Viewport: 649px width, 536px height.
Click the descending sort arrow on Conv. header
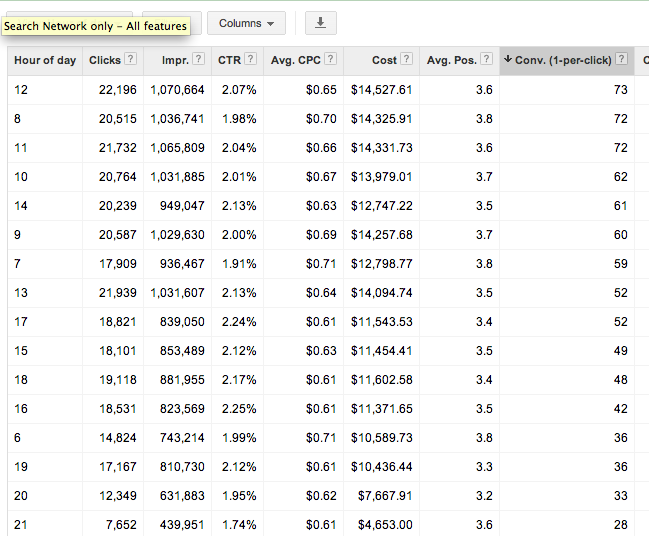pos(508,59)
